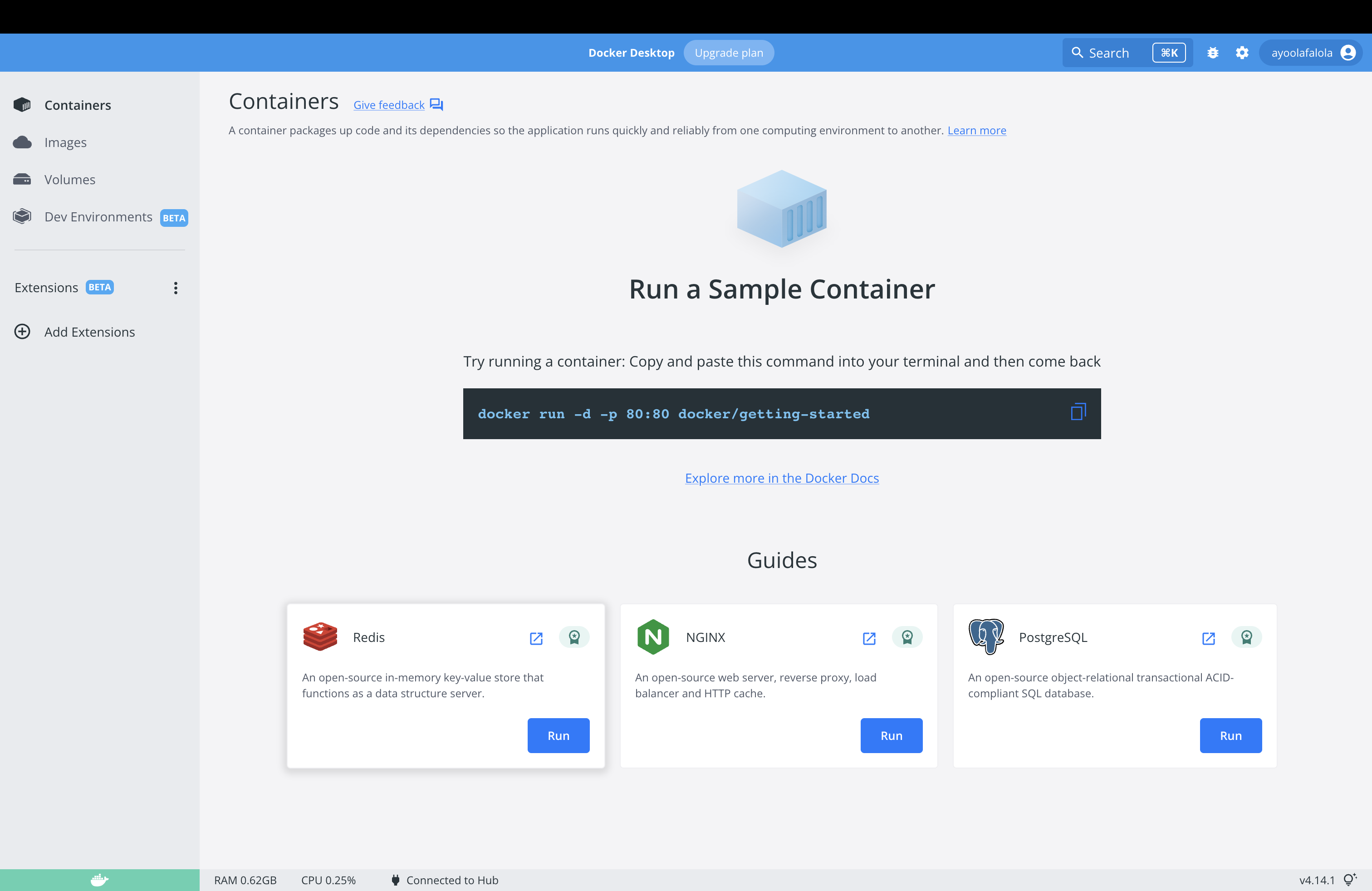
Task: Click the Dev Environments box icon
Action: [x=22, y=217]
